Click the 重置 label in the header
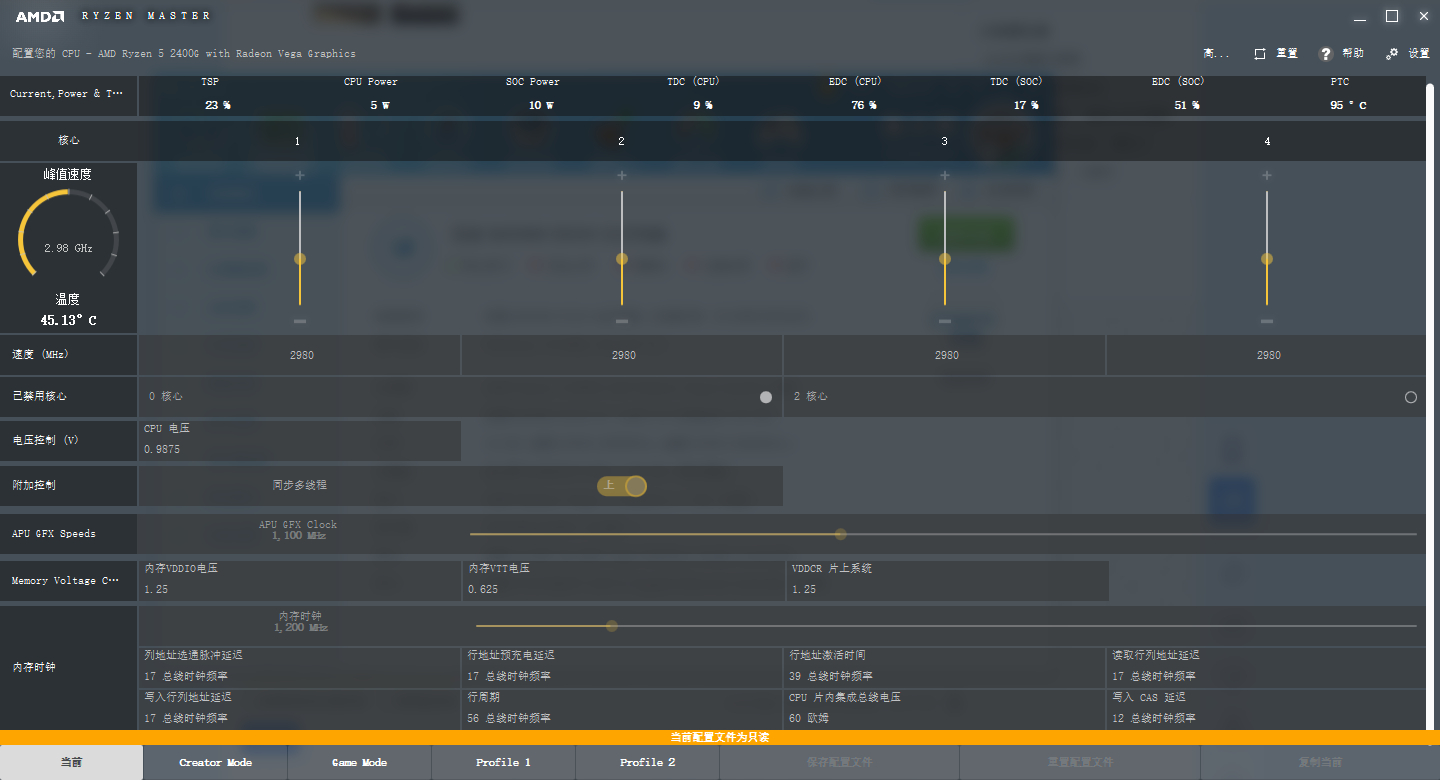The width and height of the screenshot is (1440, 780). (x=1287, y=54)
